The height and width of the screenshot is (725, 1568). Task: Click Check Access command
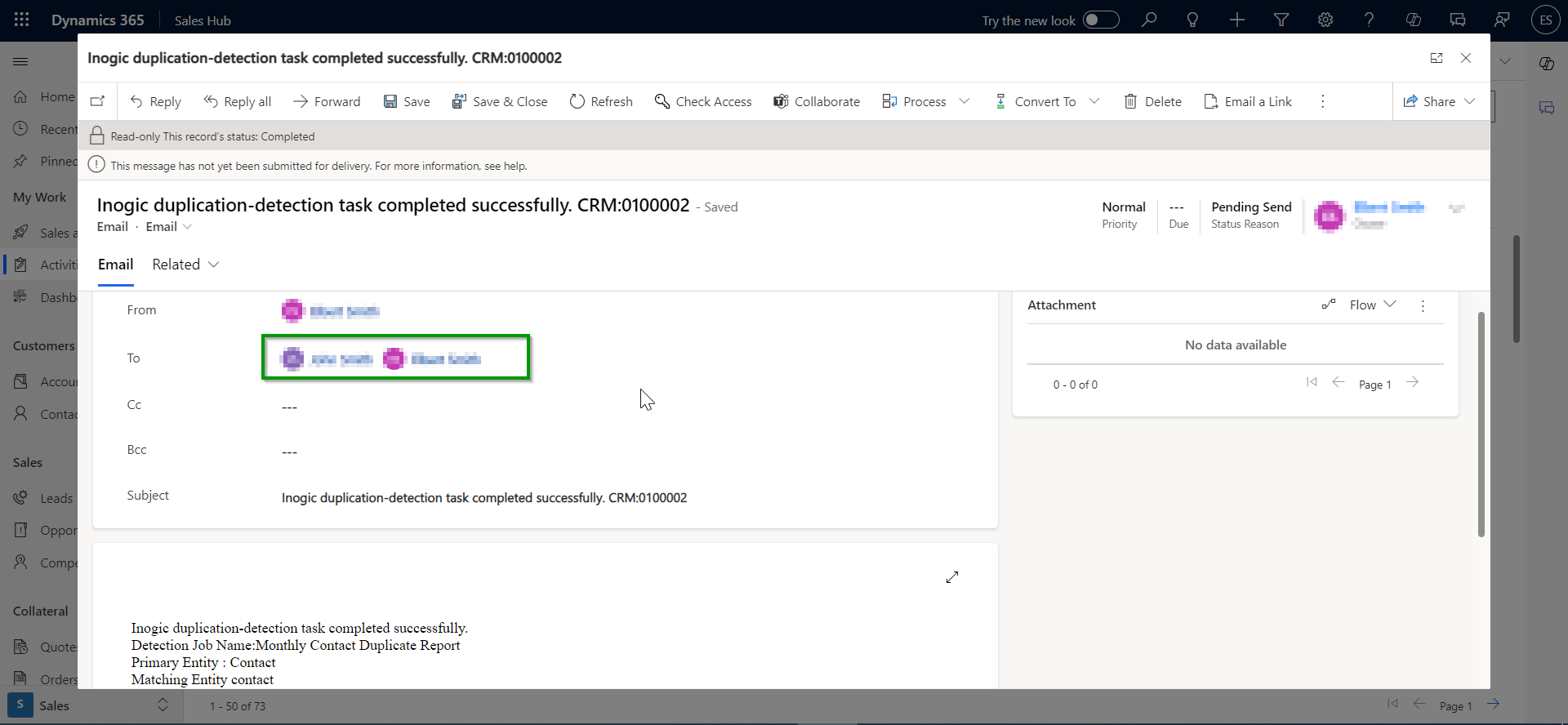[703, 101]
